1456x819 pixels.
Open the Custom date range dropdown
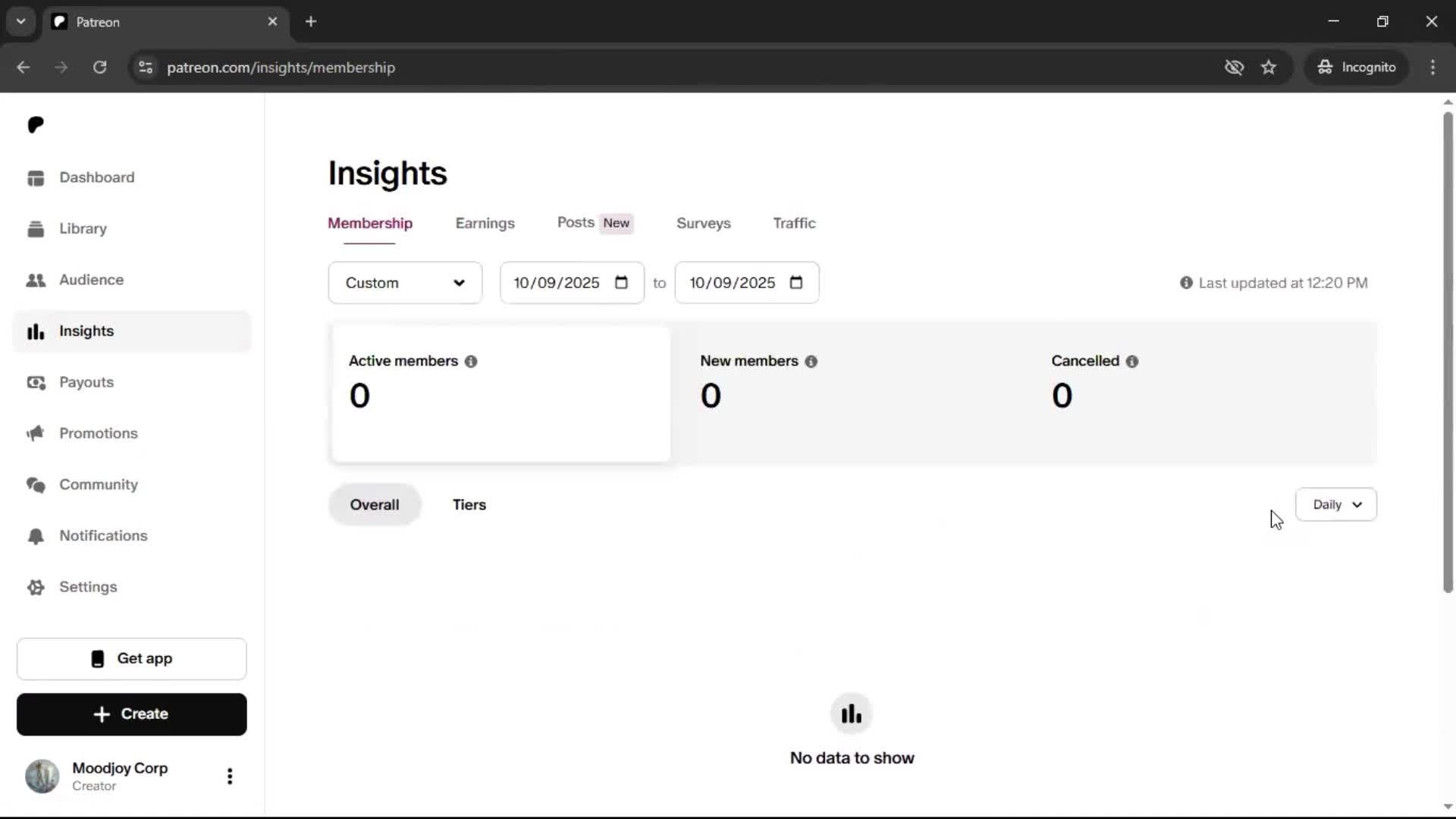click(x=405, y=283)
